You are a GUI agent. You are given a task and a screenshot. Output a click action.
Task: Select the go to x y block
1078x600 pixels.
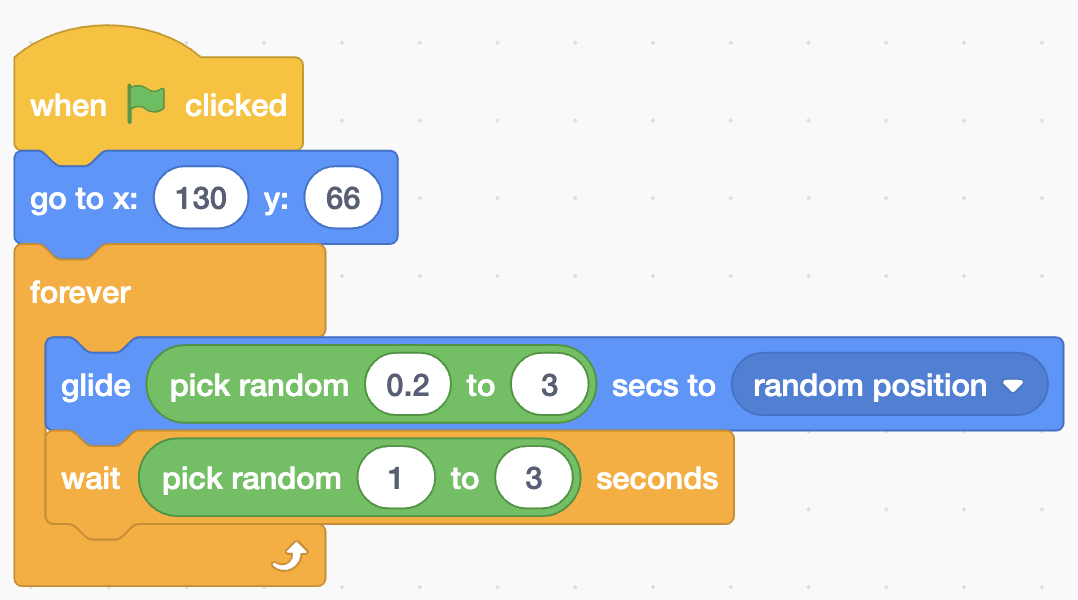click(206, 198)
